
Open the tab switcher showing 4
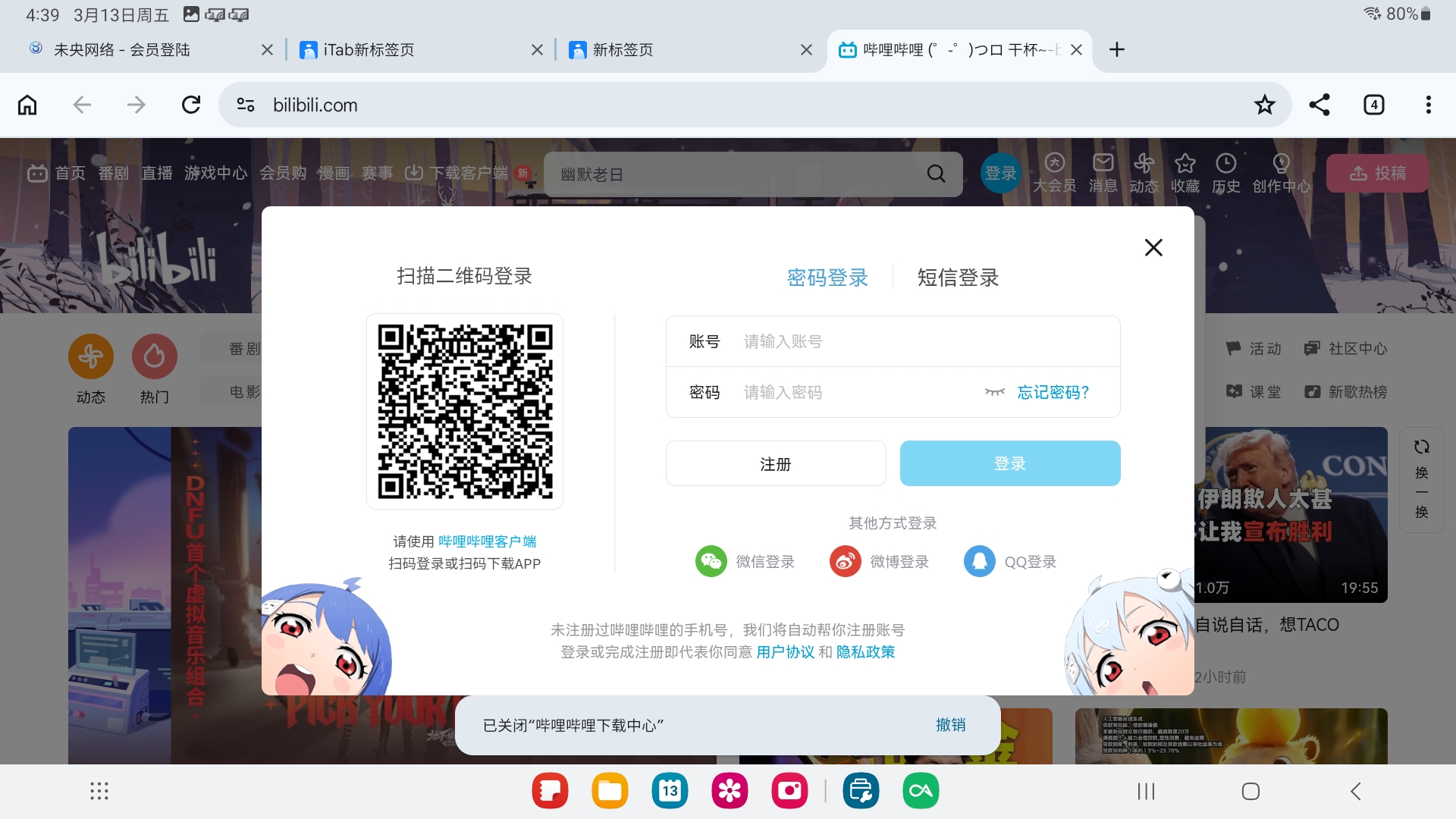(1373, 105)
